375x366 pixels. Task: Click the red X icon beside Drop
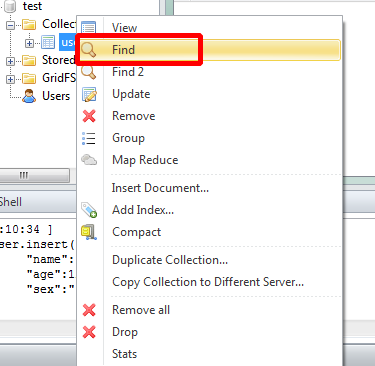coord(89,332)
